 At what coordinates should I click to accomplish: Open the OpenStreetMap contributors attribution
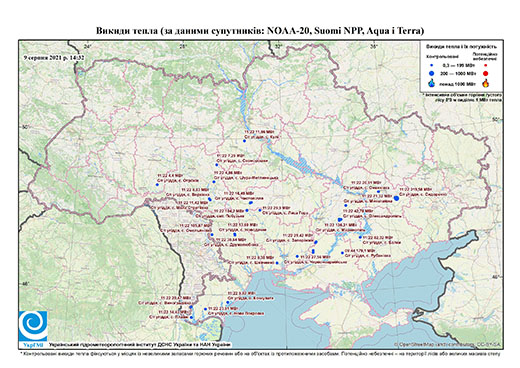[x=448, y=344]
